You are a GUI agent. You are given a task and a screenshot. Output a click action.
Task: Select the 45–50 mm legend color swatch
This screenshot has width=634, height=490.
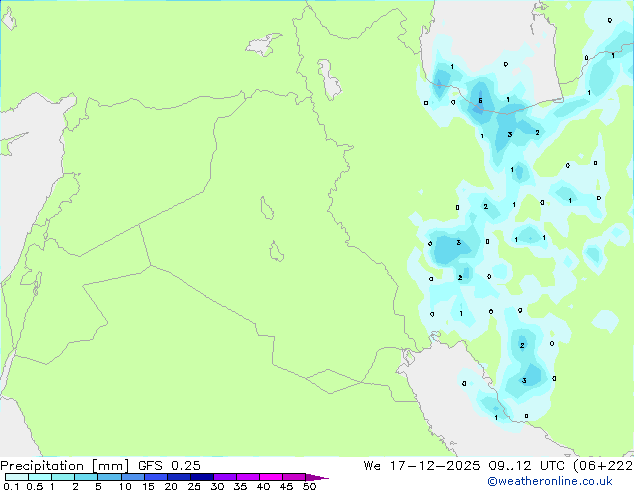(x=294, y=477)
